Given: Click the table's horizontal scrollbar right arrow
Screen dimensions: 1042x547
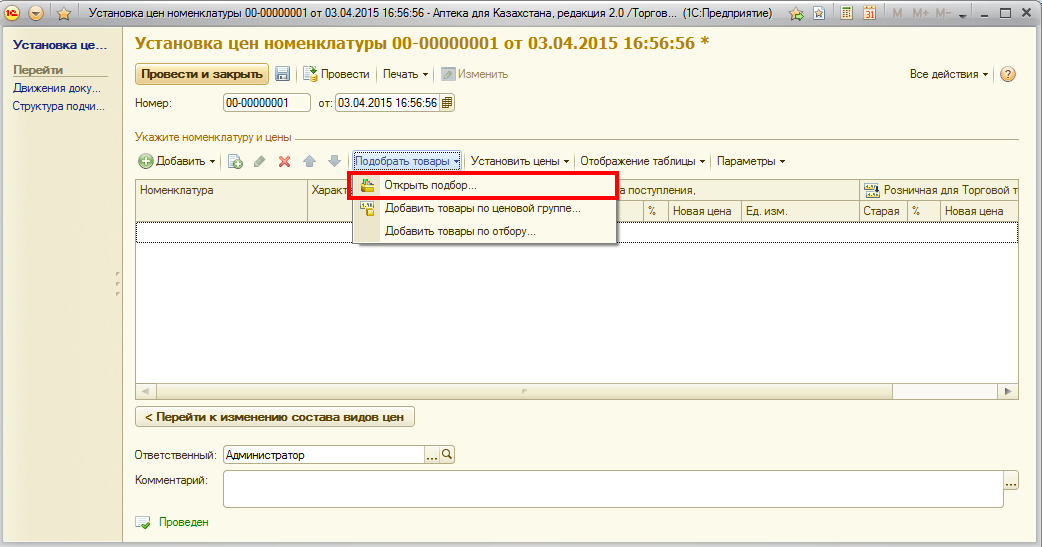Looking at the screenshot, I should [x=1009, y=391].
